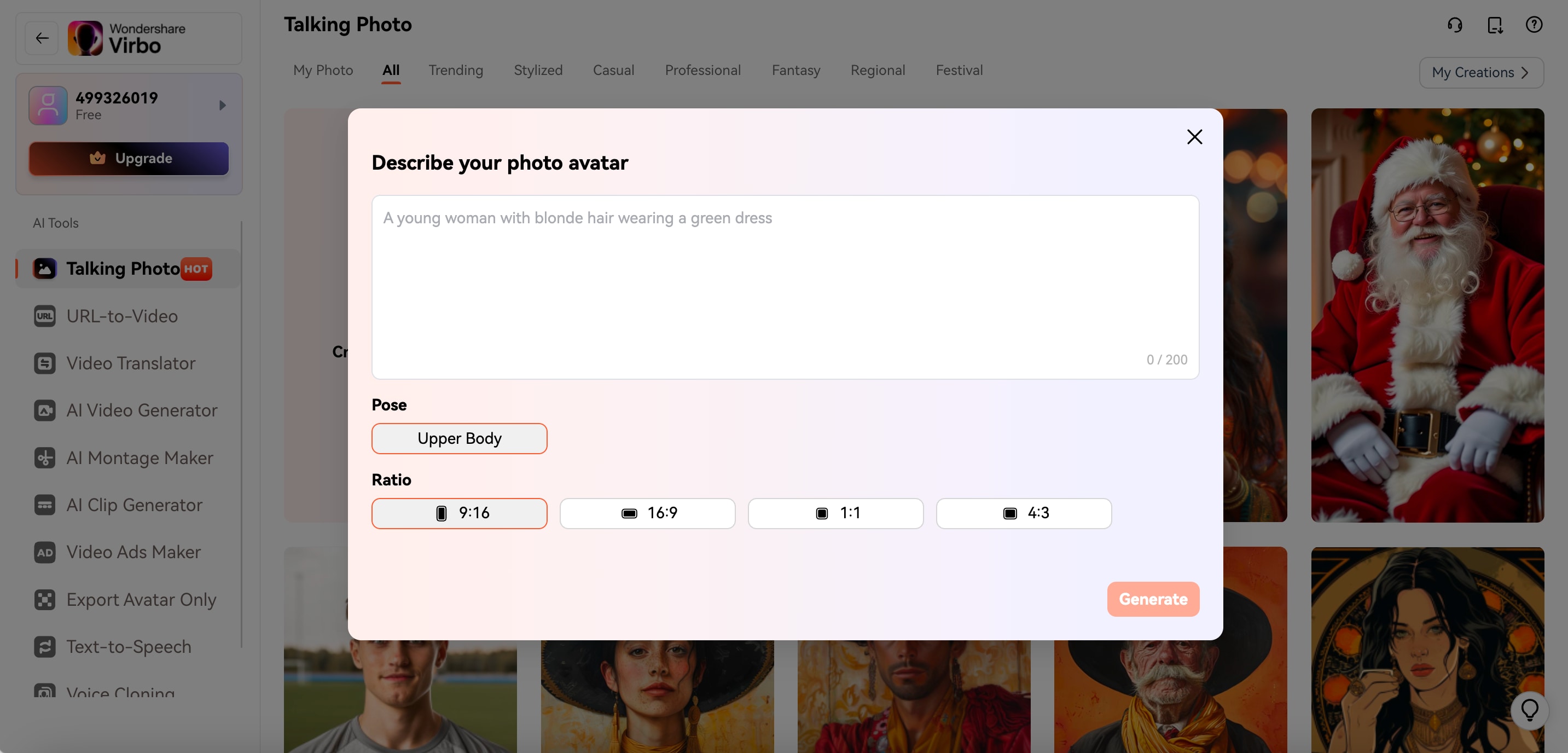The image size is (1568, 753).
Task: Select the 16:9 ratio option
Action: [x=647, y=513]
